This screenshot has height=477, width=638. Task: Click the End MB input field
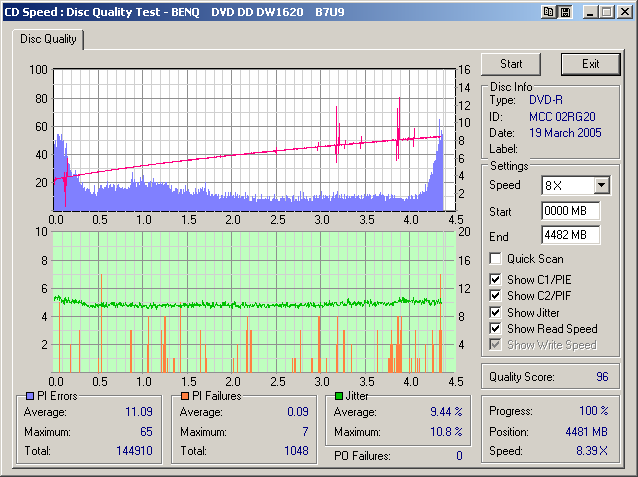[x=570, y=235]
